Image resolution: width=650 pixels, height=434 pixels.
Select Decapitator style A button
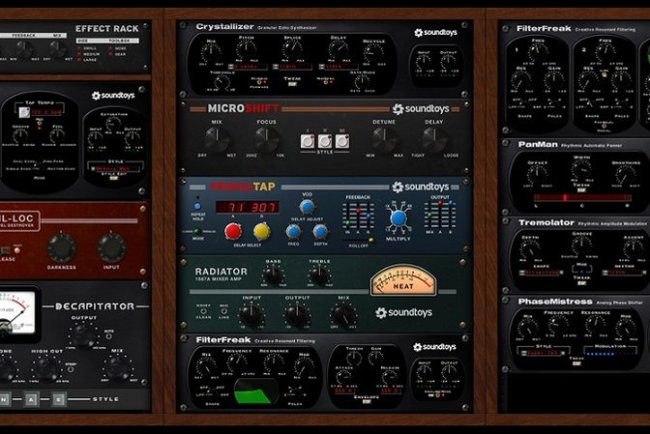coord(32,399)
